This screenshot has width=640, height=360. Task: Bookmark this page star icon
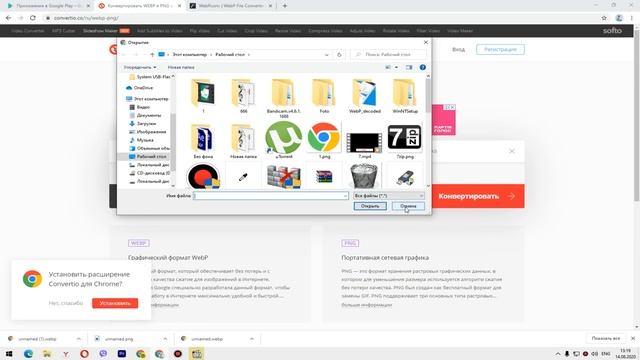click(x=604, y=18)
